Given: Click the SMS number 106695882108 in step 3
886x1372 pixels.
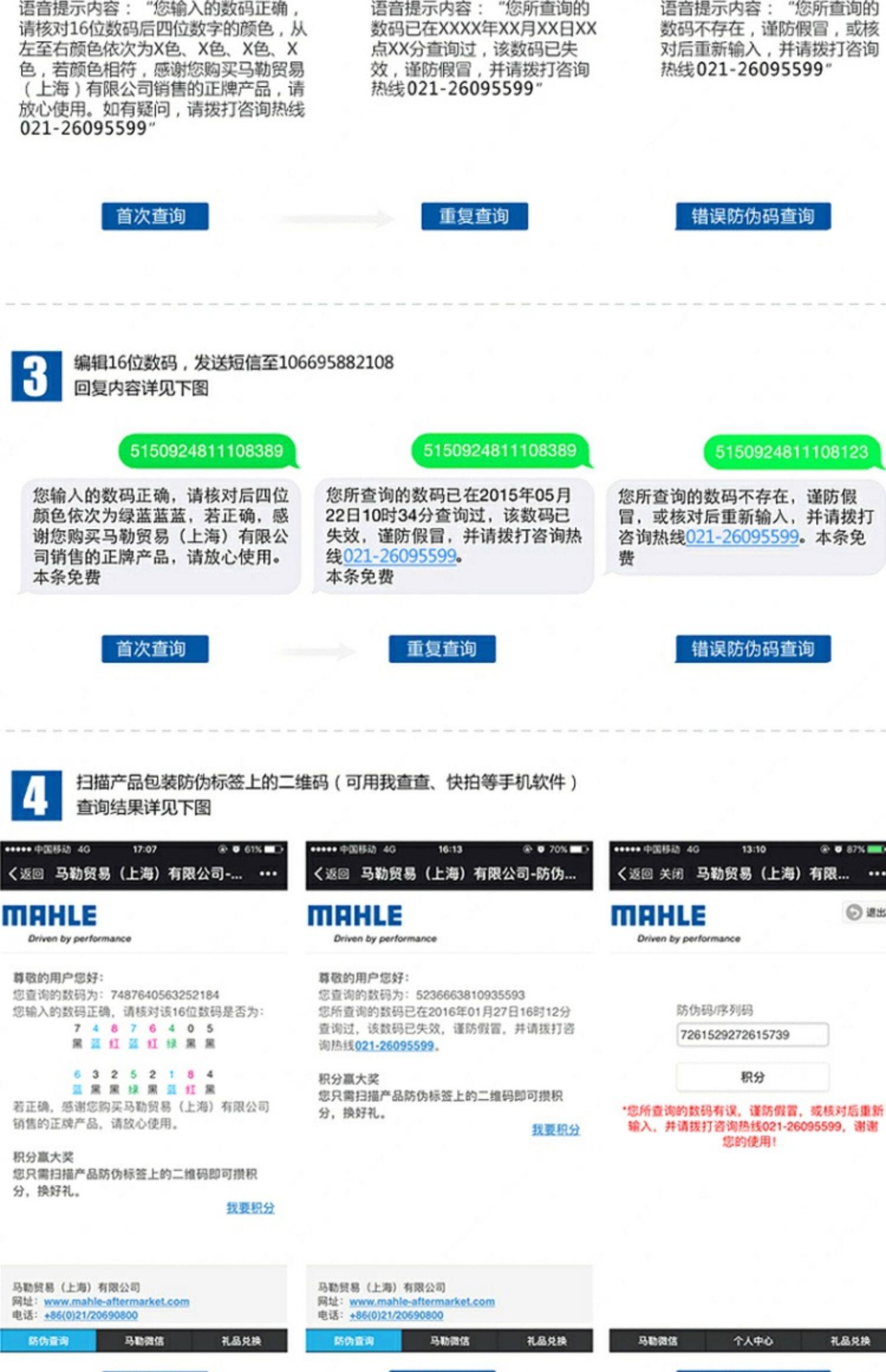Looking at the screenshot, I should coord(335,362).
